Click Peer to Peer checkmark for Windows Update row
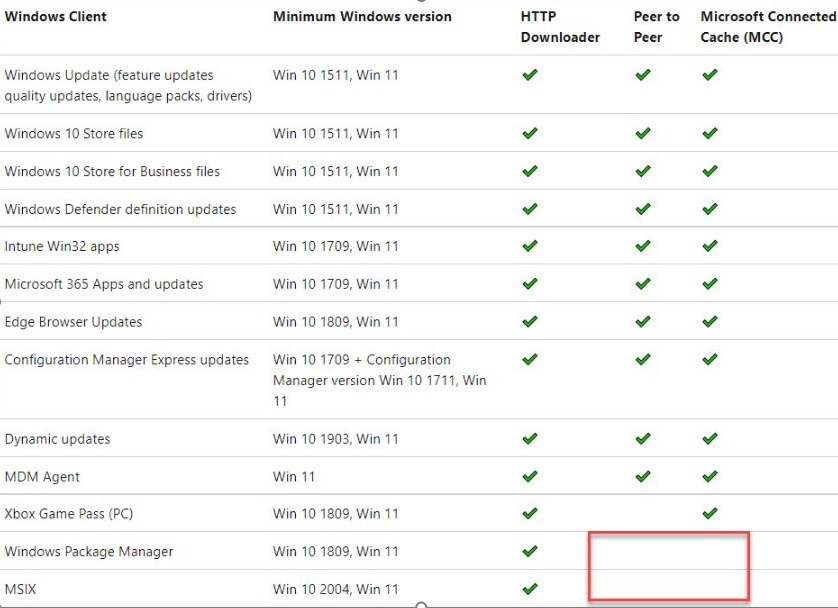Viewport: 838px width, 608px height. coord(643,75)
